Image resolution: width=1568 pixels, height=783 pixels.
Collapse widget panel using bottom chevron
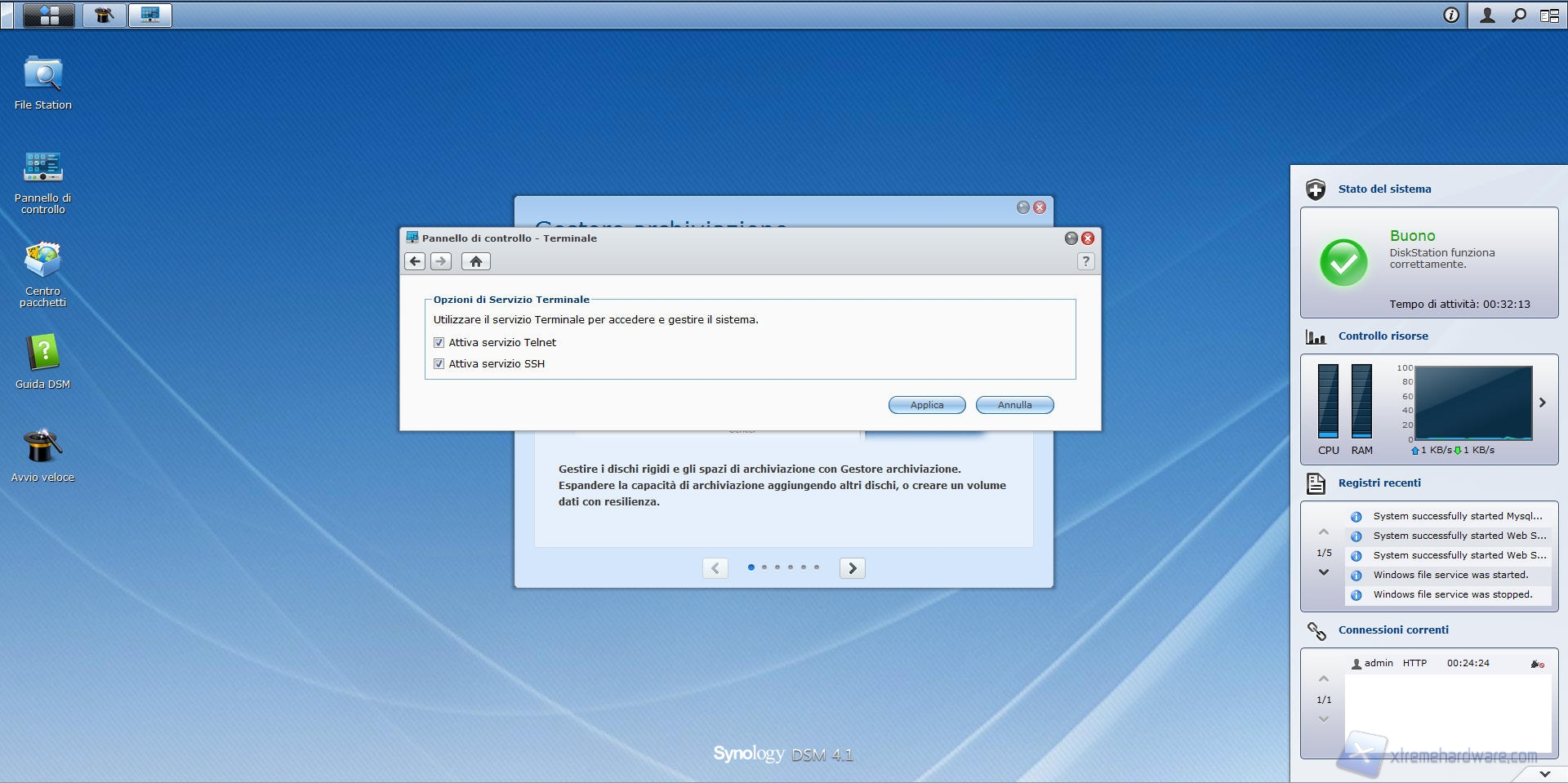pyautogui.click(x=1544, y=773)
